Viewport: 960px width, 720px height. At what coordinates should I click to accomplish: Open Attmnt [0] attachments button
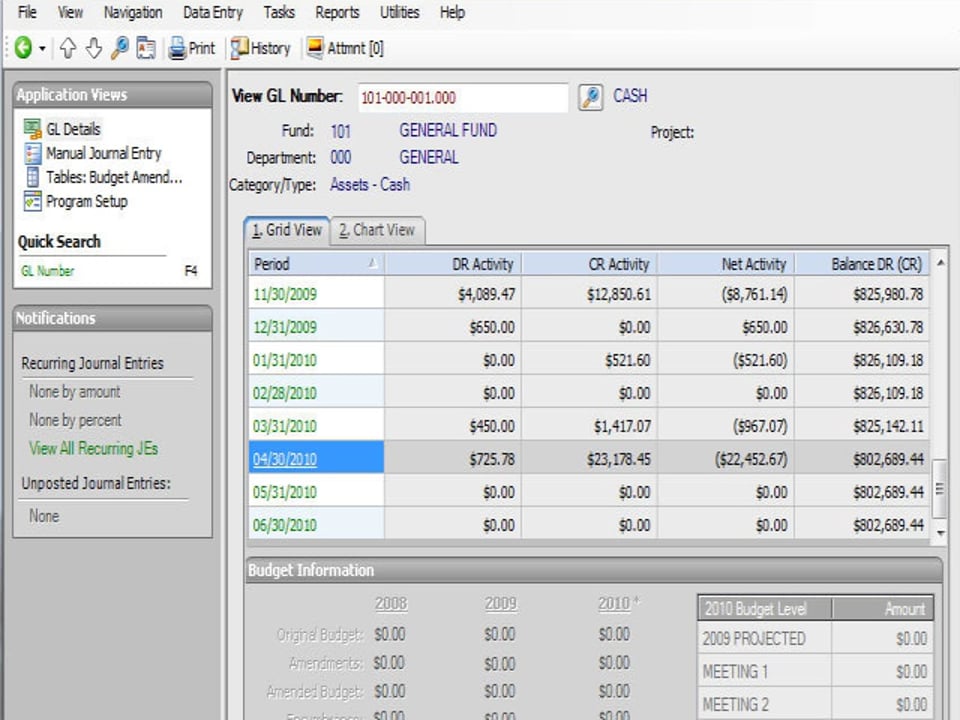coord(345,48)
